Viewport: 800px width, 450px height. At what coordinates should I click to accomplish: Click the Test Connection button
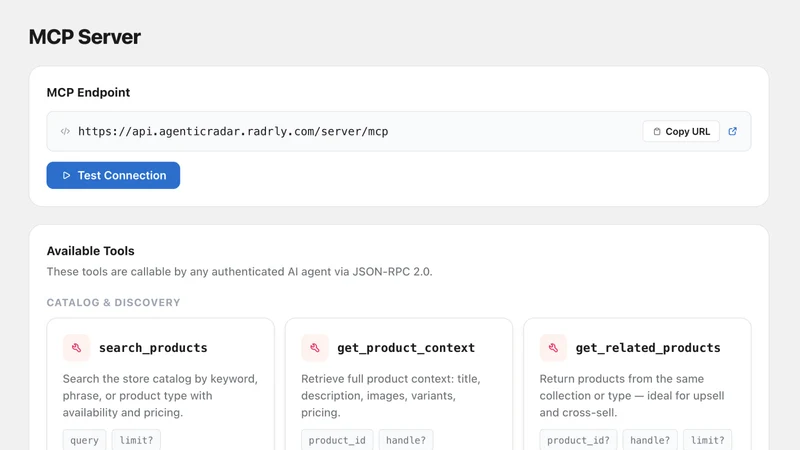point(113,175)
